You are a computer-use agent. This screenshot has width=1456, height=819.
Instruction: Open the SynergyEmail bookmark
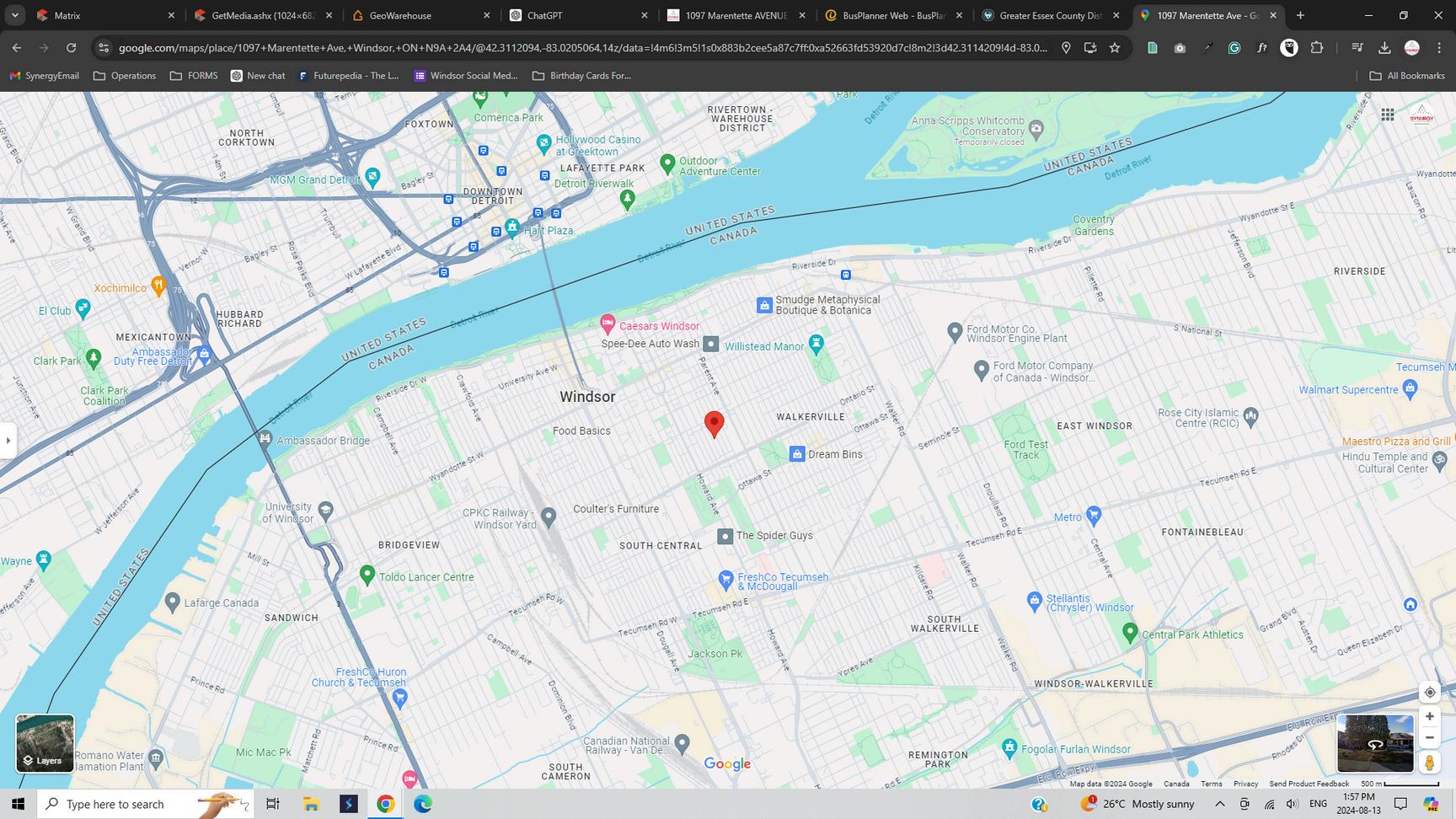coord(44,76)
